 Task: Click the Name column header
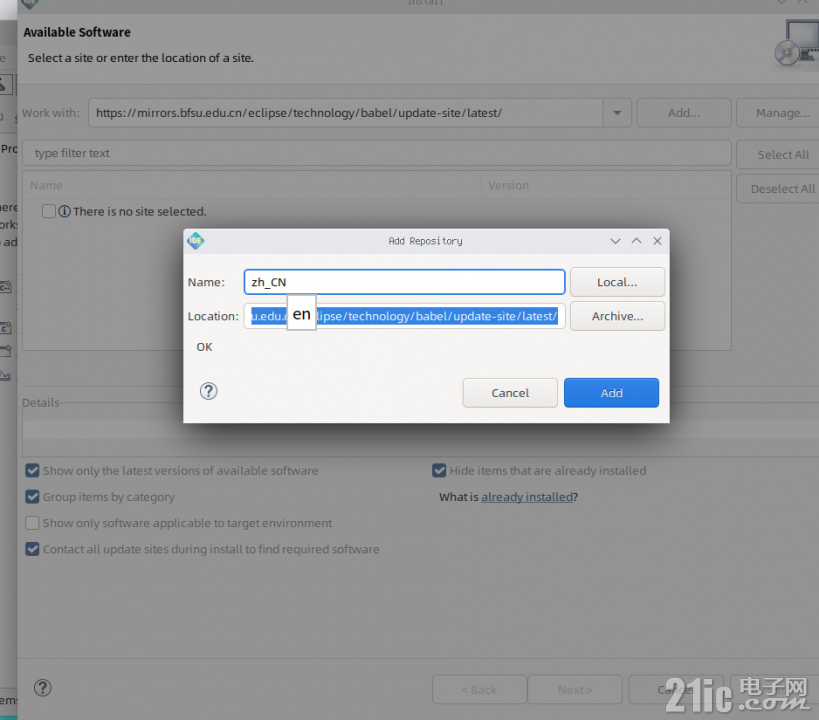[251, 185]
